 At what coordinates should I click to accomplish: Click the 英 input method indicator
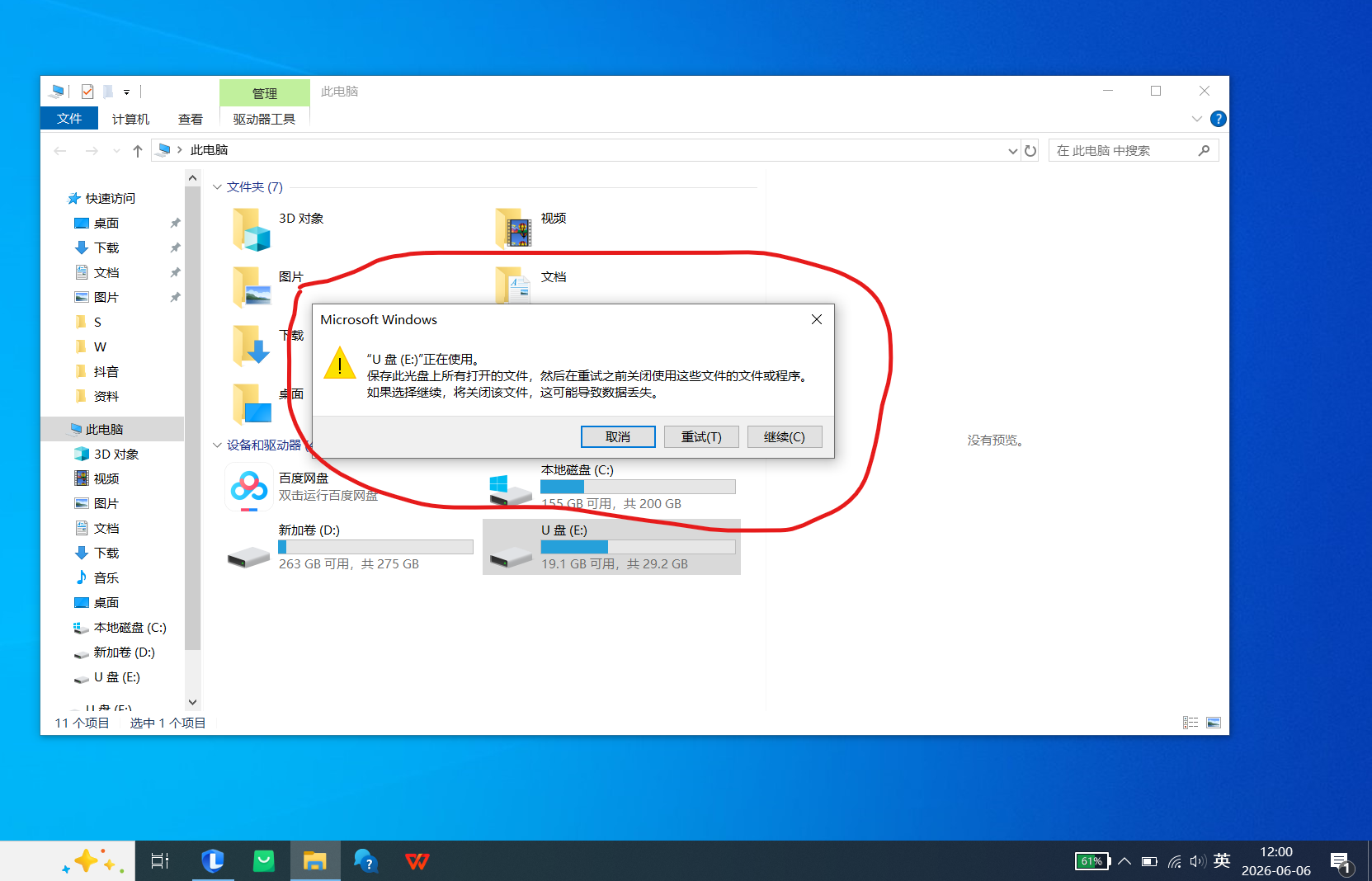coord(1222,861)
